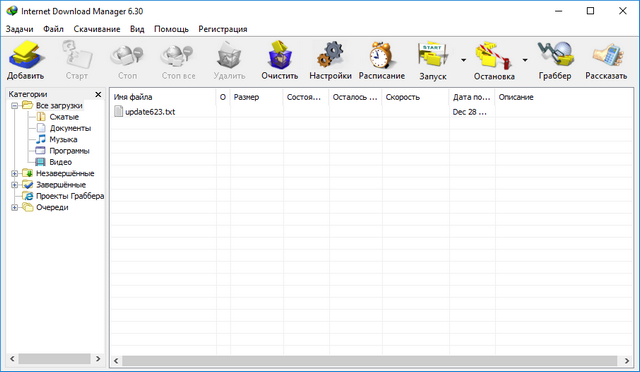This screenshot has width=640, height=372.
Task: Sort by Имя файла column header
Action: 163,97
